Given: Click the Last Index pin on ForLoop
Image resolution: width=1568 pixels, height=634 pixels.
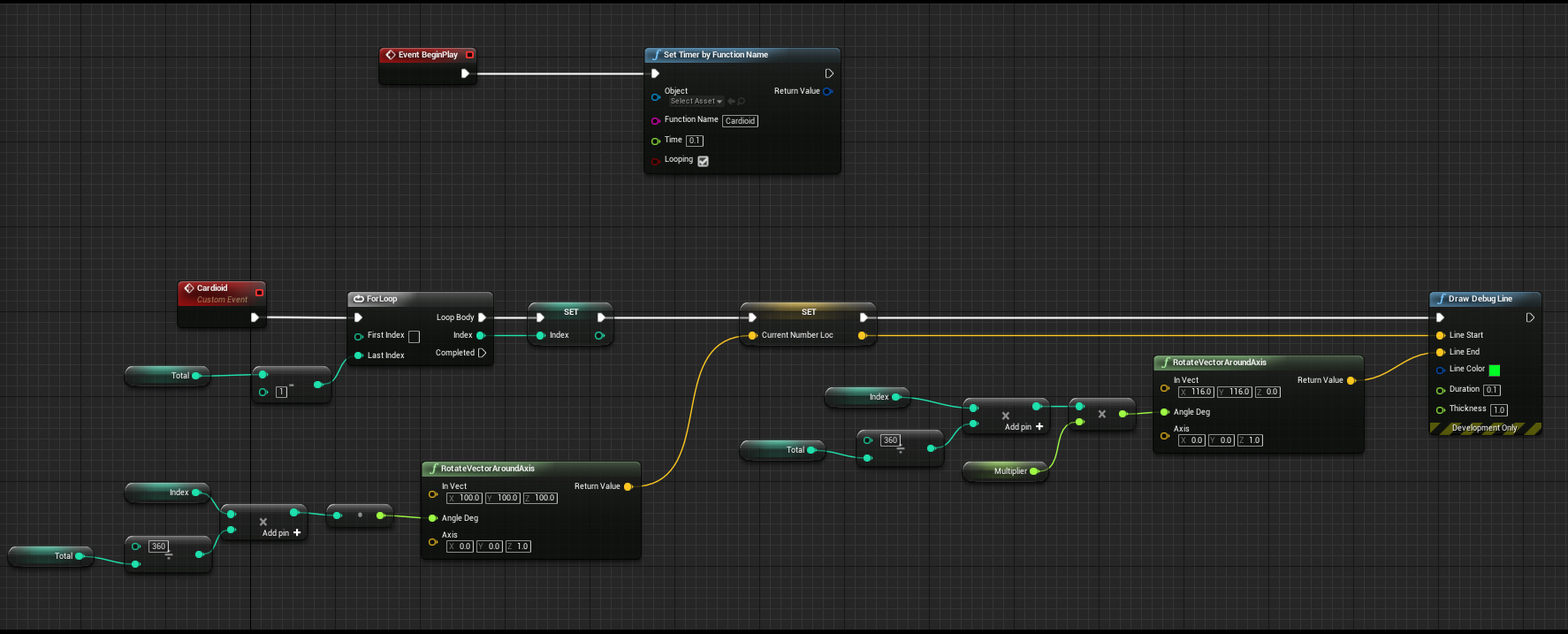Looking at the screenshot, I should coord(359,355).
